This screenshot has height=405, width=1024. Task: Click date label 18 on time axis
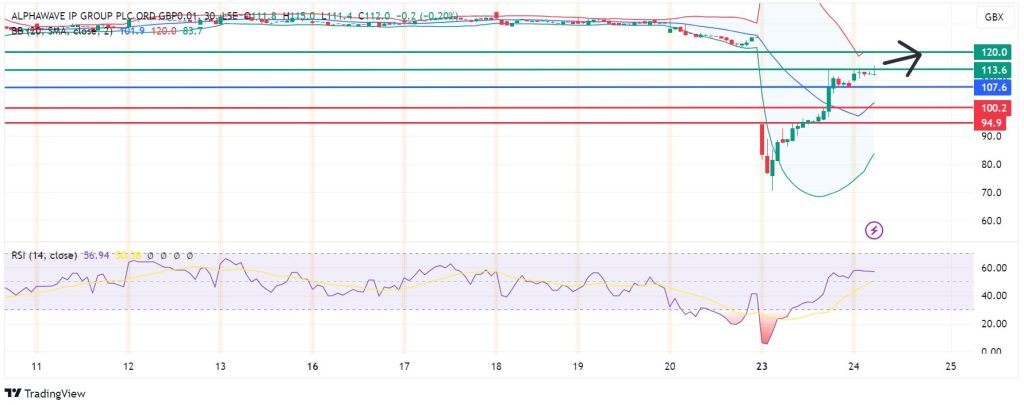tap(496, 366)
